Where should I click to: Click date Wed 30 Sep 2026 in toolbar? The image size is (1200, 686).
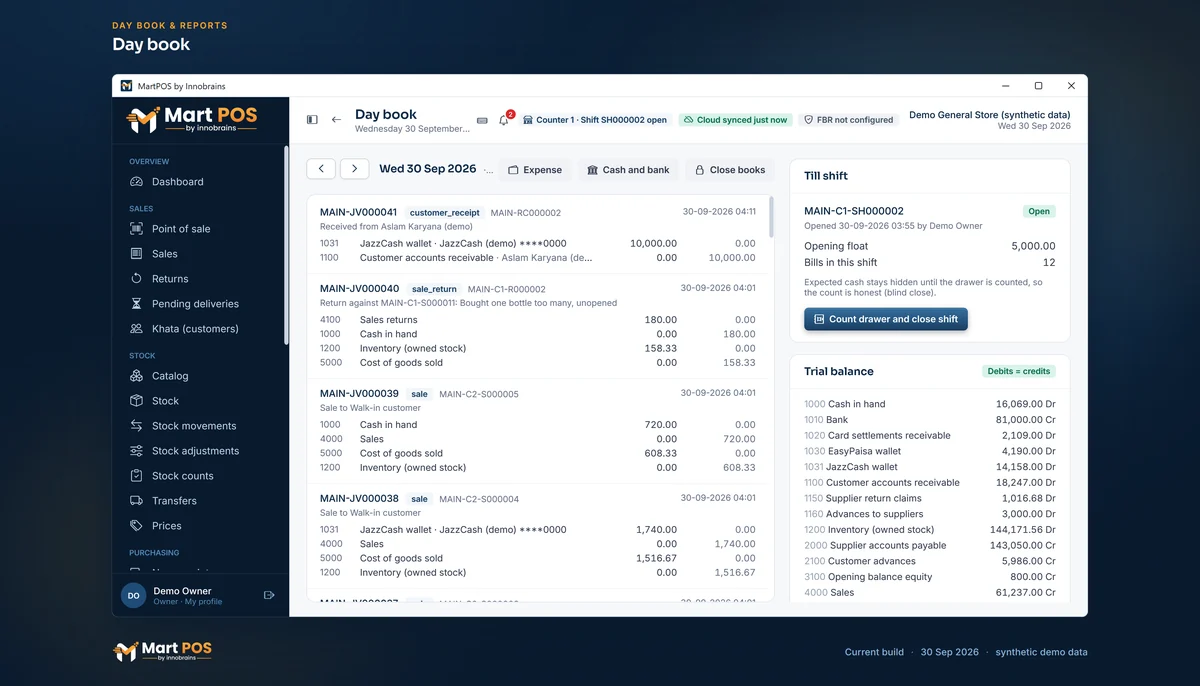click(427, 169)
